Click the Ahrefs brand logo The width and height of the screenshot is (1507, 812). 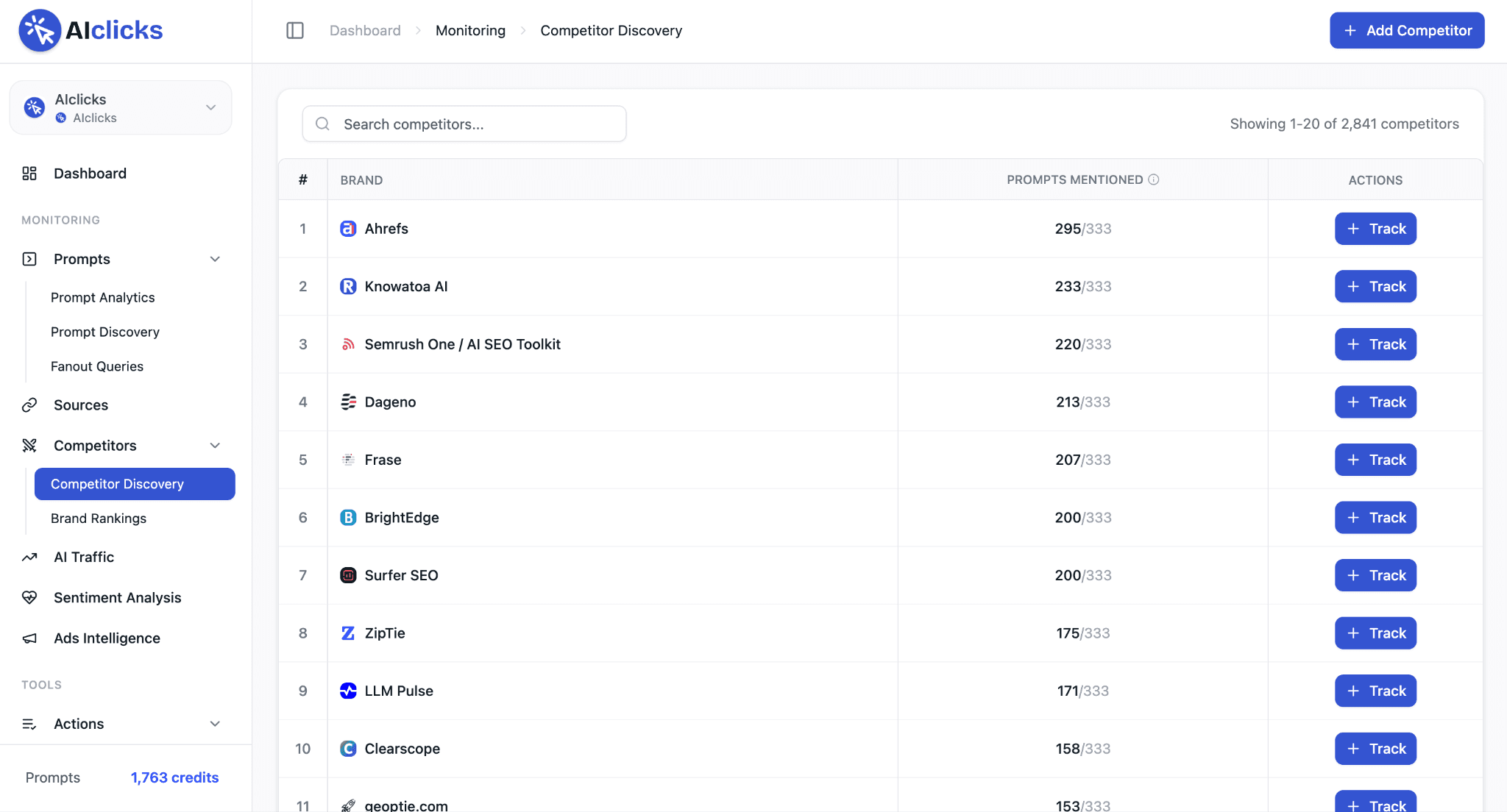coord(348,229)
